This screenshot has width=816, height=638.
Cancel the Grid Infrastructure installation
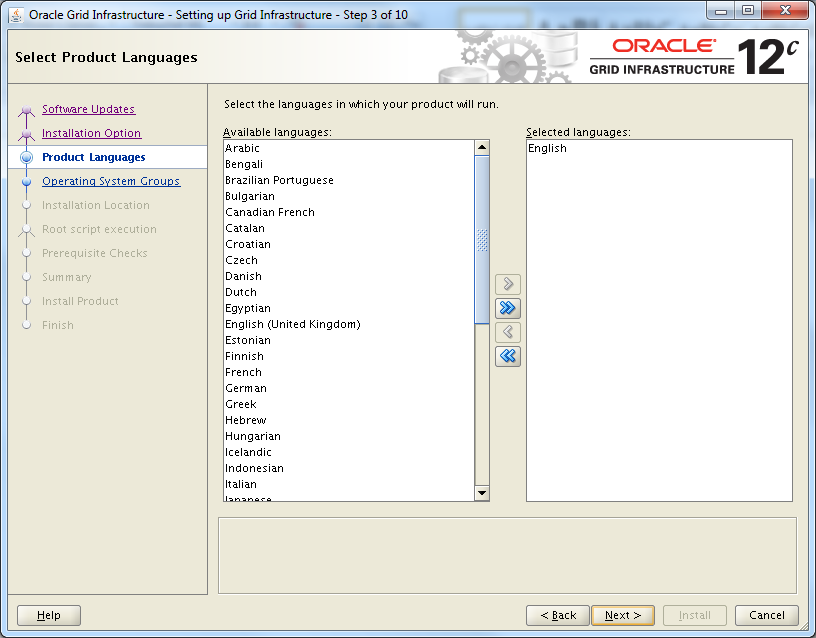tap(766, 615)
